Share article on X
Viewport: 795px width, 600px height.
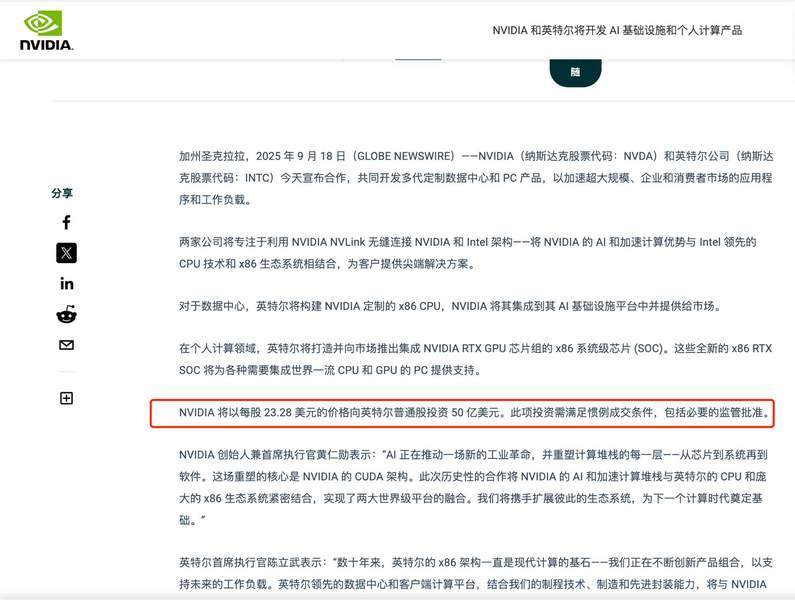66,253
